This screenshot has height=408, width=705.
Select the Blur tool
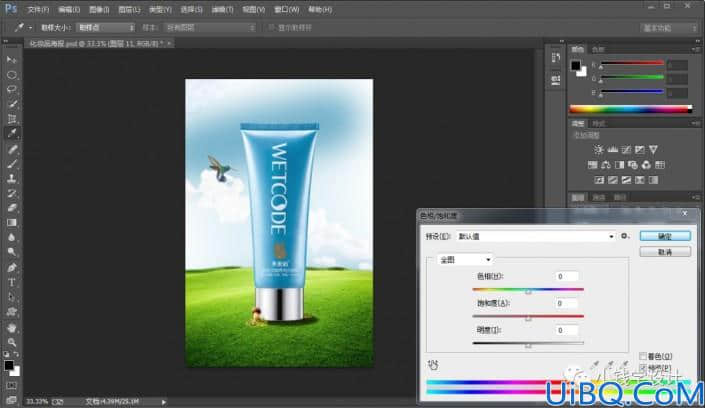(x=12, y=238)
